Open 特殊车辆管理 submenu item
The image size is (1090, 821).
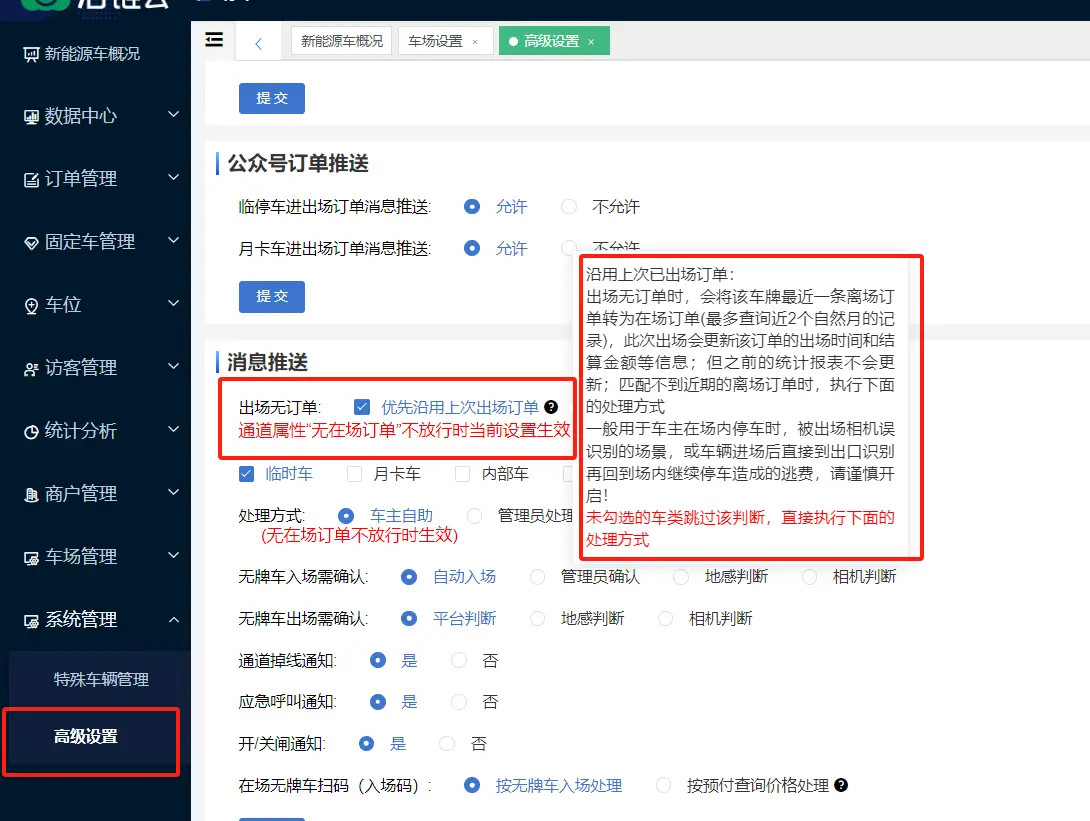click(101, 680)
